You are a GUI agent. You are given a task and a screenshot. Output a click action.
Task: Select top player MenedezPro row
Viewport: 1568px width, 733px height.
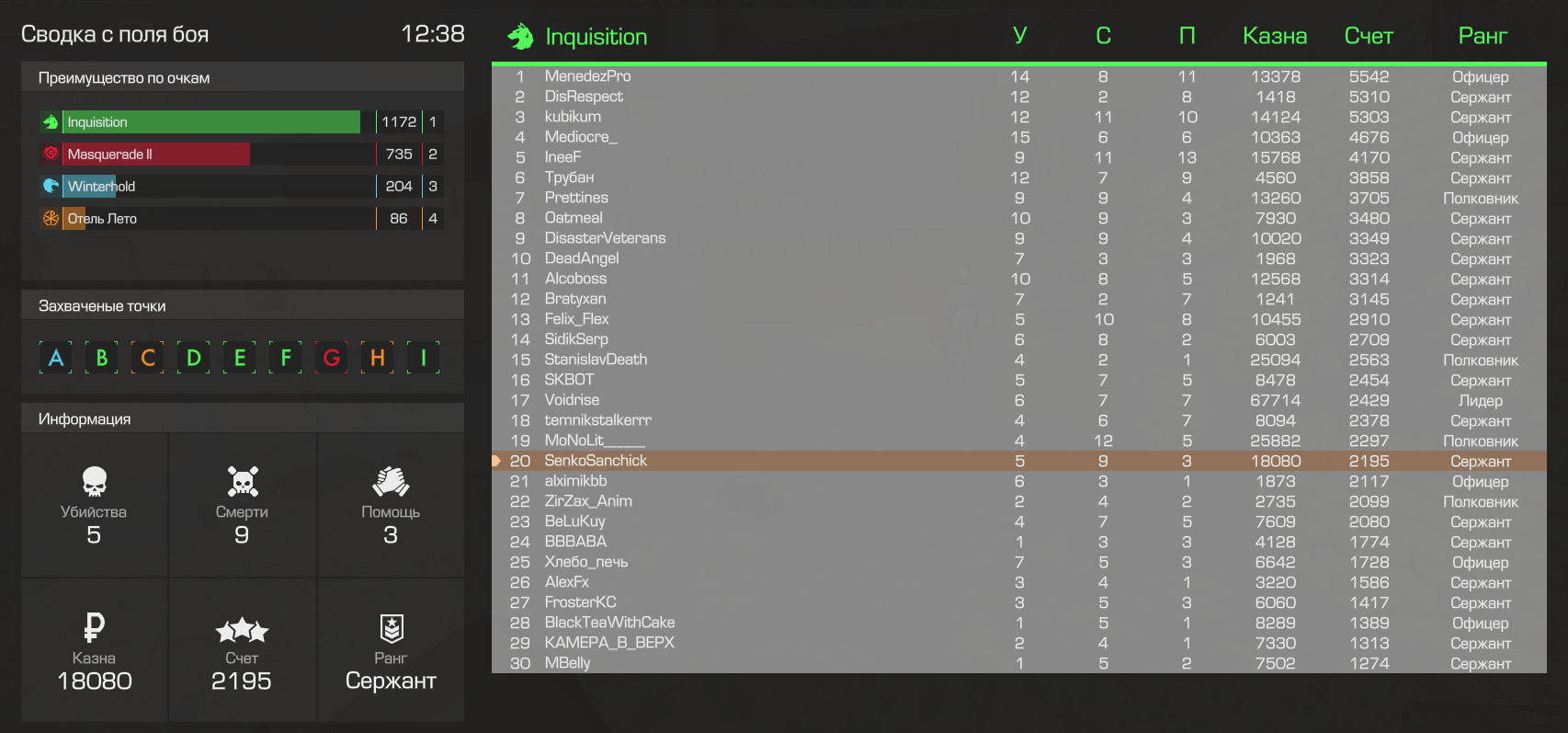click(1019, 76)
